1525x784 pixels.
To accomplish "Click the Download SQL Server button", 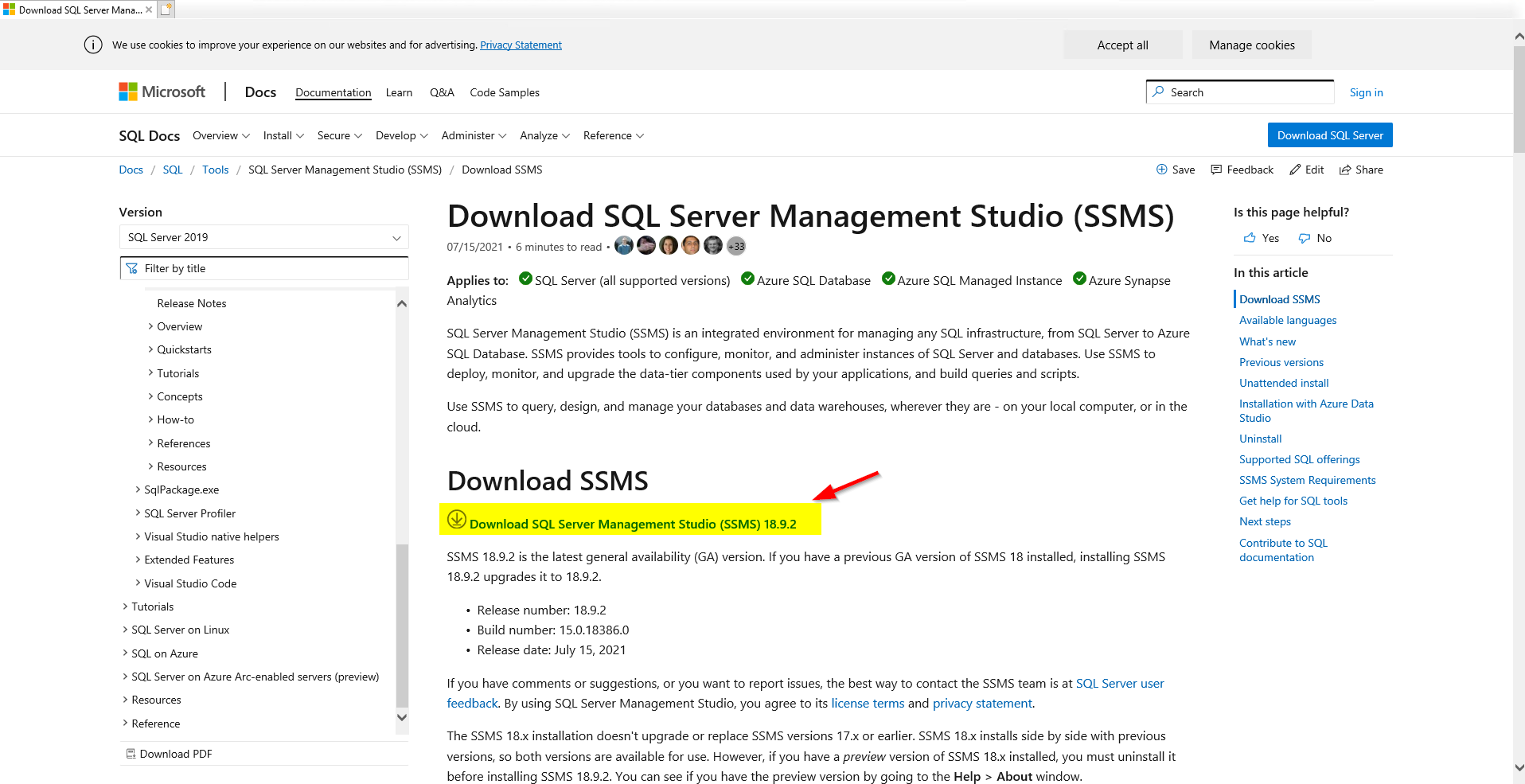I will click(x=1330, y=135).
